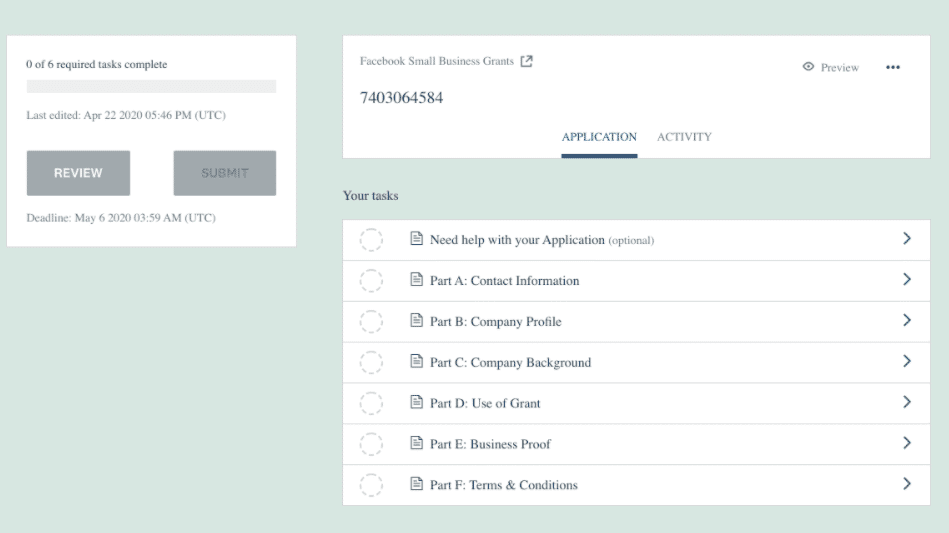The width and height of the screenshot is (949, 533).
Task: Open Part E: Business Proof task
Action: pyautogui.click(x=636, y=444)
